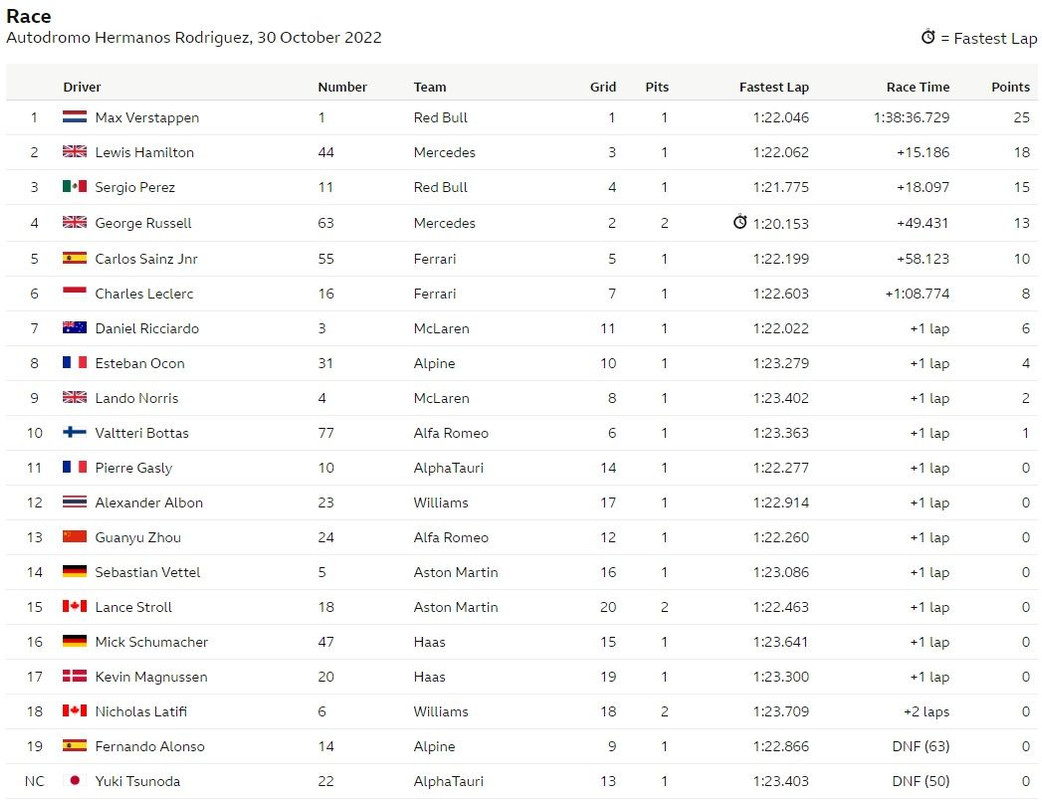Click the Thai flag next to Alexander Albon
Viewport: 1042px width, 800px height.
tap(74, 502)
